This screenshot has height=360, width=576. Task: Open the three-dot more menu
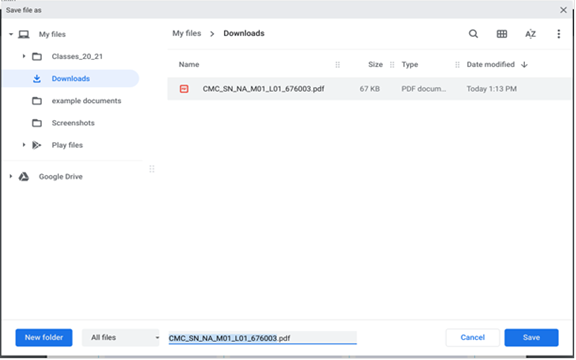558,34
